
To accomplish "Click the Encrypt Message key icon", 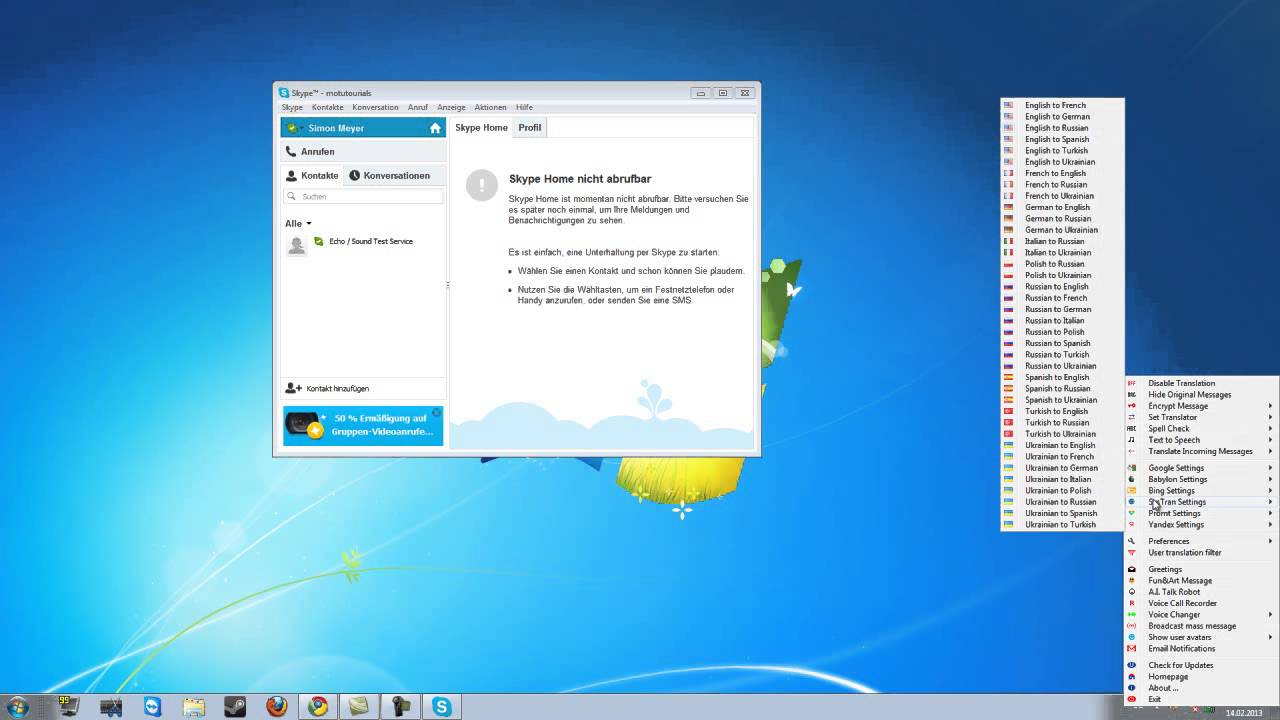I will tap(1132, 406).
